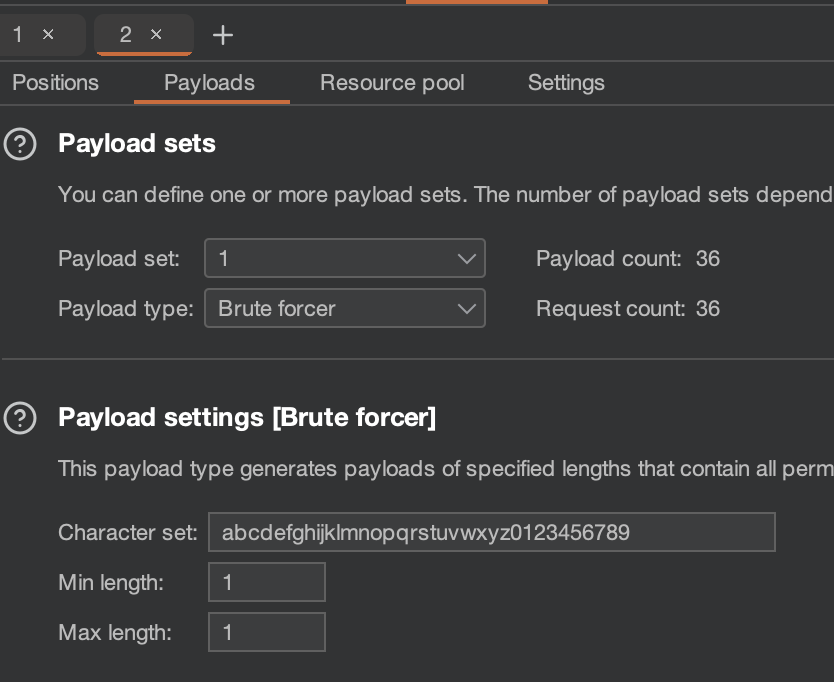Open help for Payload sets section
Viewport: 834px width, 682px height.
[x=20, y=145]
